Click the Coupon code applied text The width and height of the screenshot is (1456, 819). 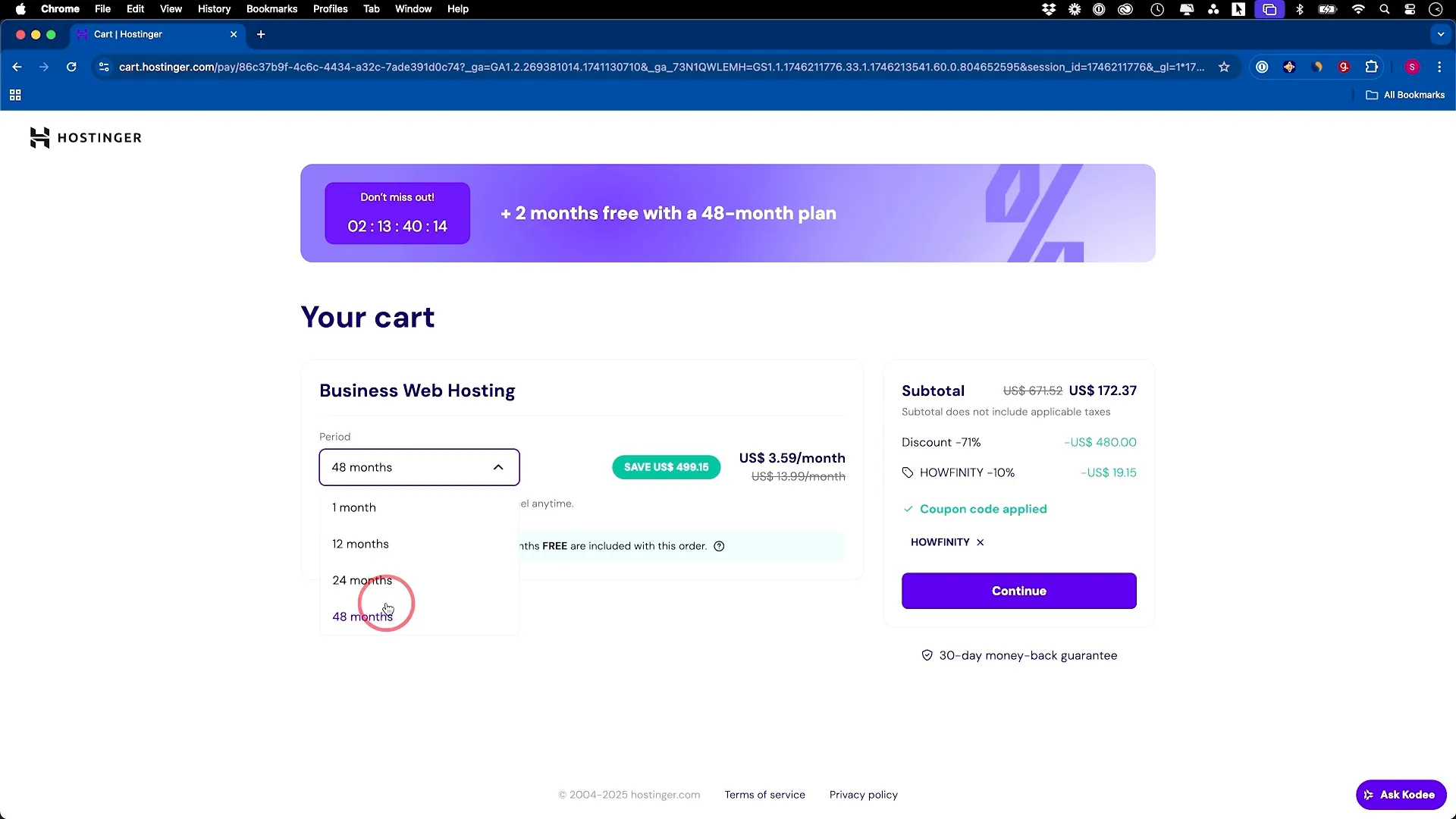click(x=983, y=509)
